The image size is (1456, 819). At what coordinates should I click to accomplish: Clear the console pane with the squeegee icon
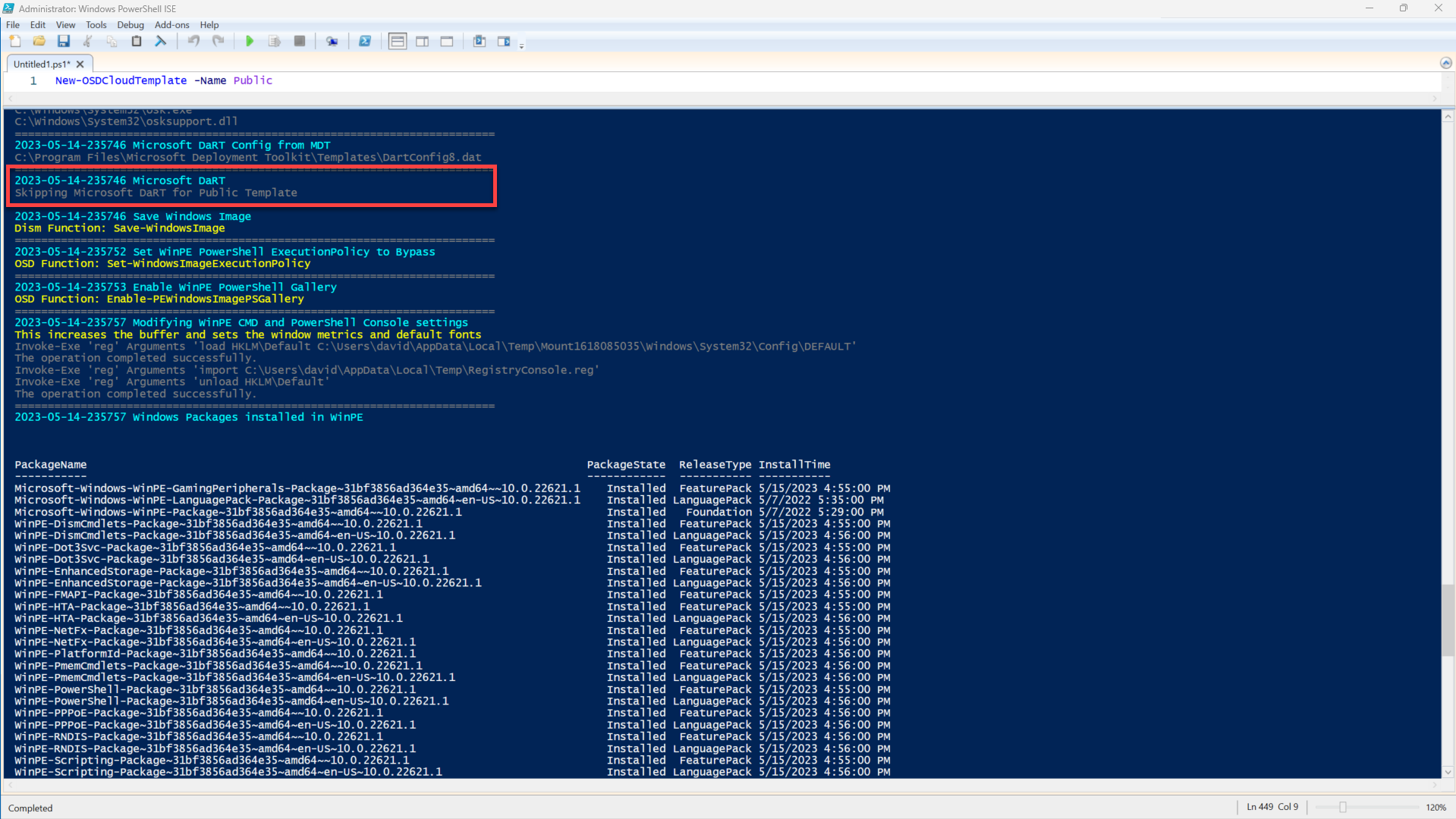point(161,42)
